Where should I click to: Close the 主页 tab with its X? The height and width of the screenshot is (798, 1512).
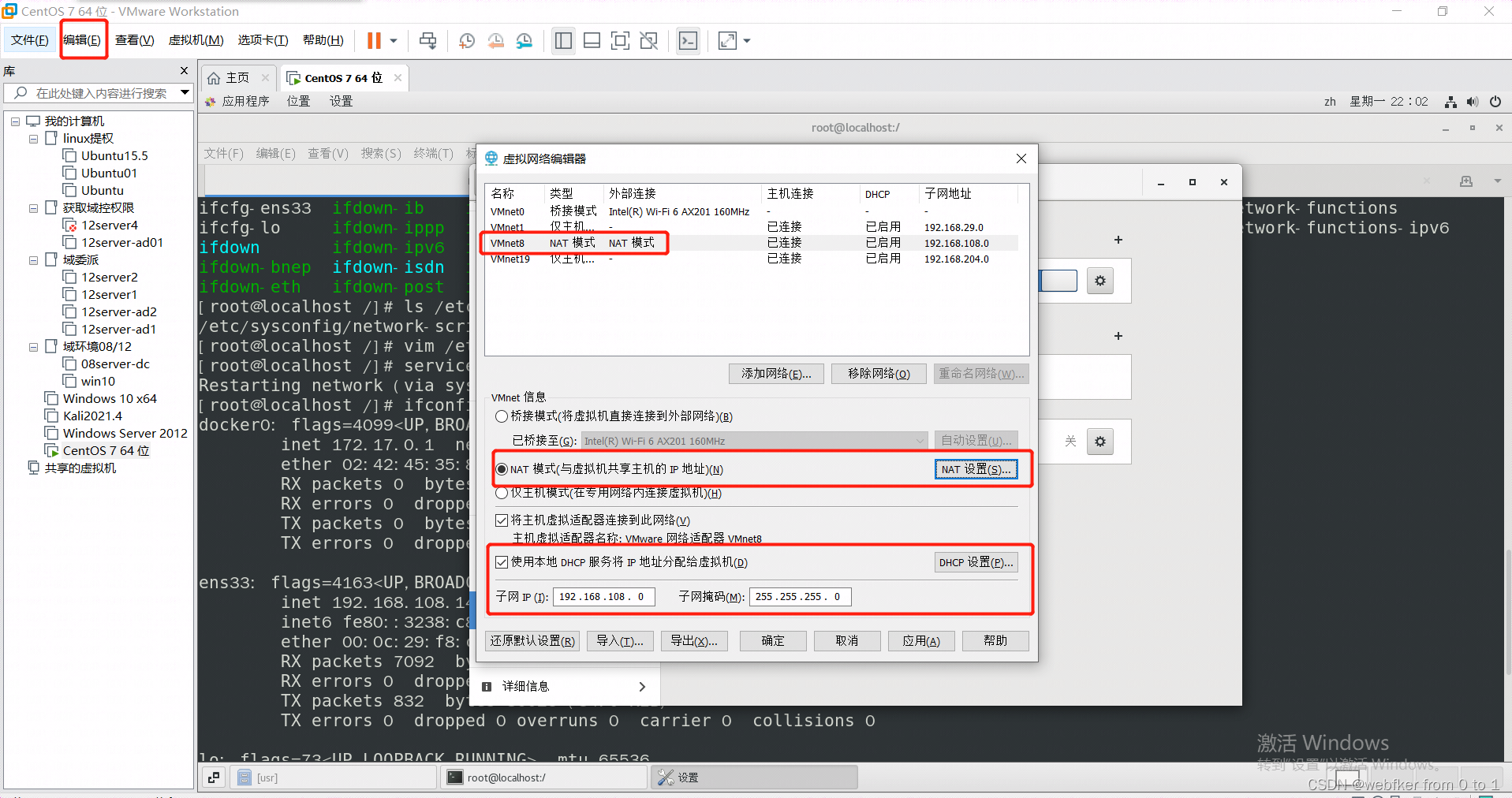pos(265,77)
